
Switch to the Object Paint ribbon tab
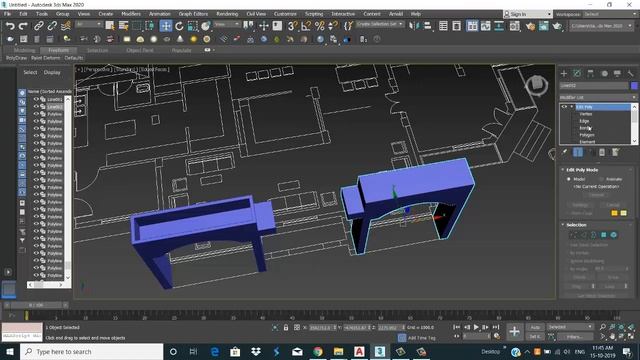[x=140, y=50]
